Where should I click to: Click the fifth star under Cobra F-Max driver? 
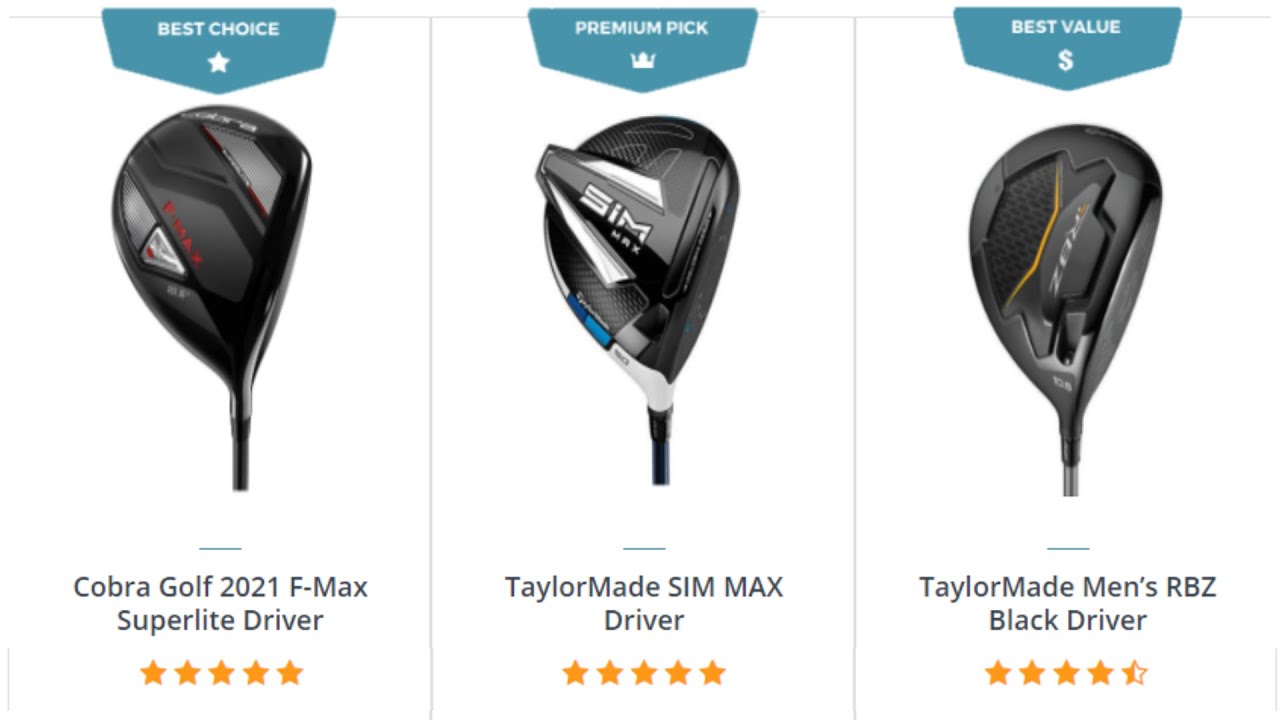[x=290, y=673]
